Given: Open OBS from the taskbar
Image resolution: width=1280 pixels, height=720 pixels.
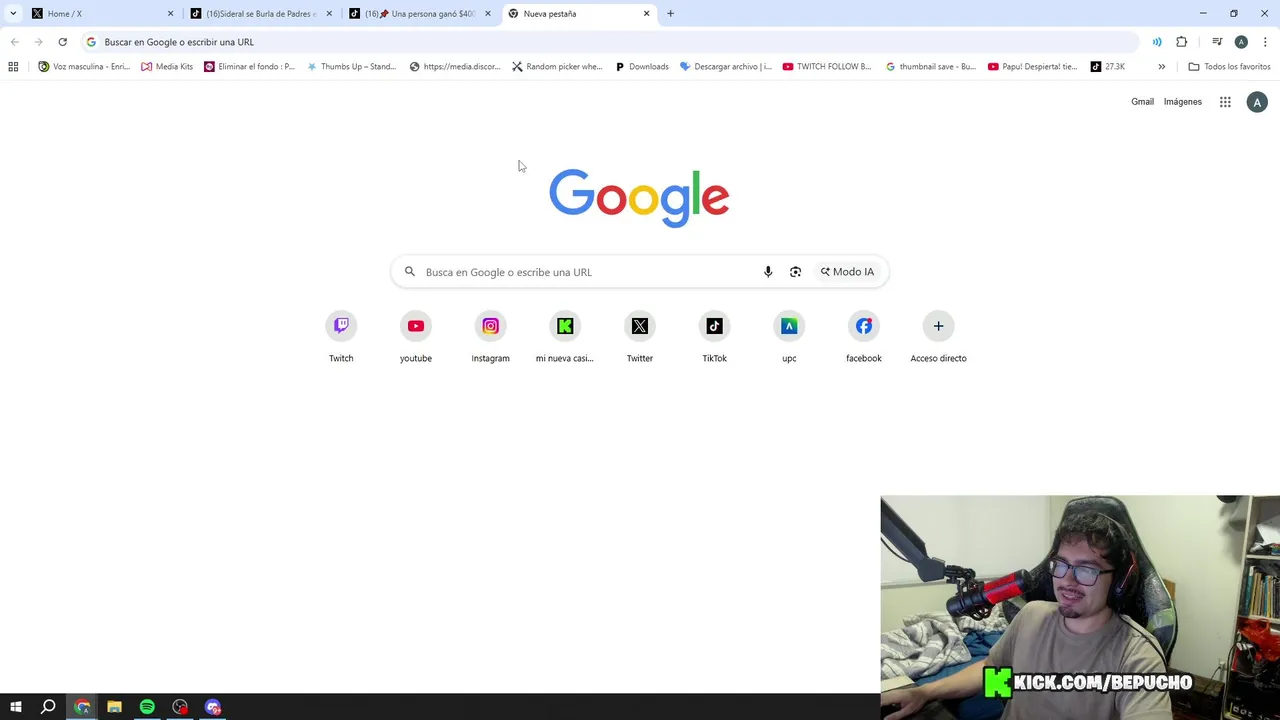Looking at the screenshot, I should [180, 707].
